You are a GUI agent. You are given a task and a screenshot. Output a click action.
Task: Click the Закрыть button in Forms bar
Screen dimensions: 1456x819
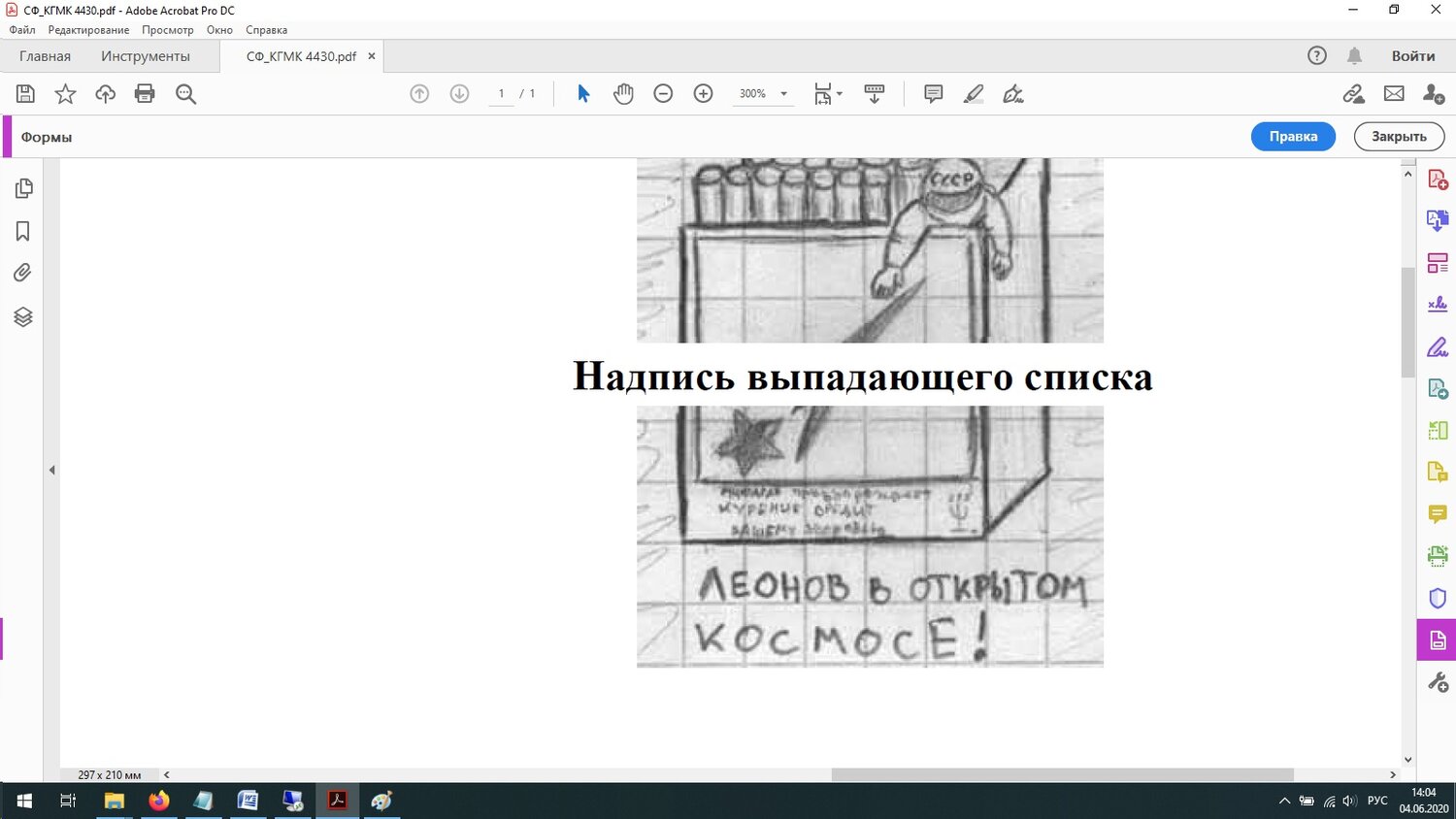[x=1399, y=137]
